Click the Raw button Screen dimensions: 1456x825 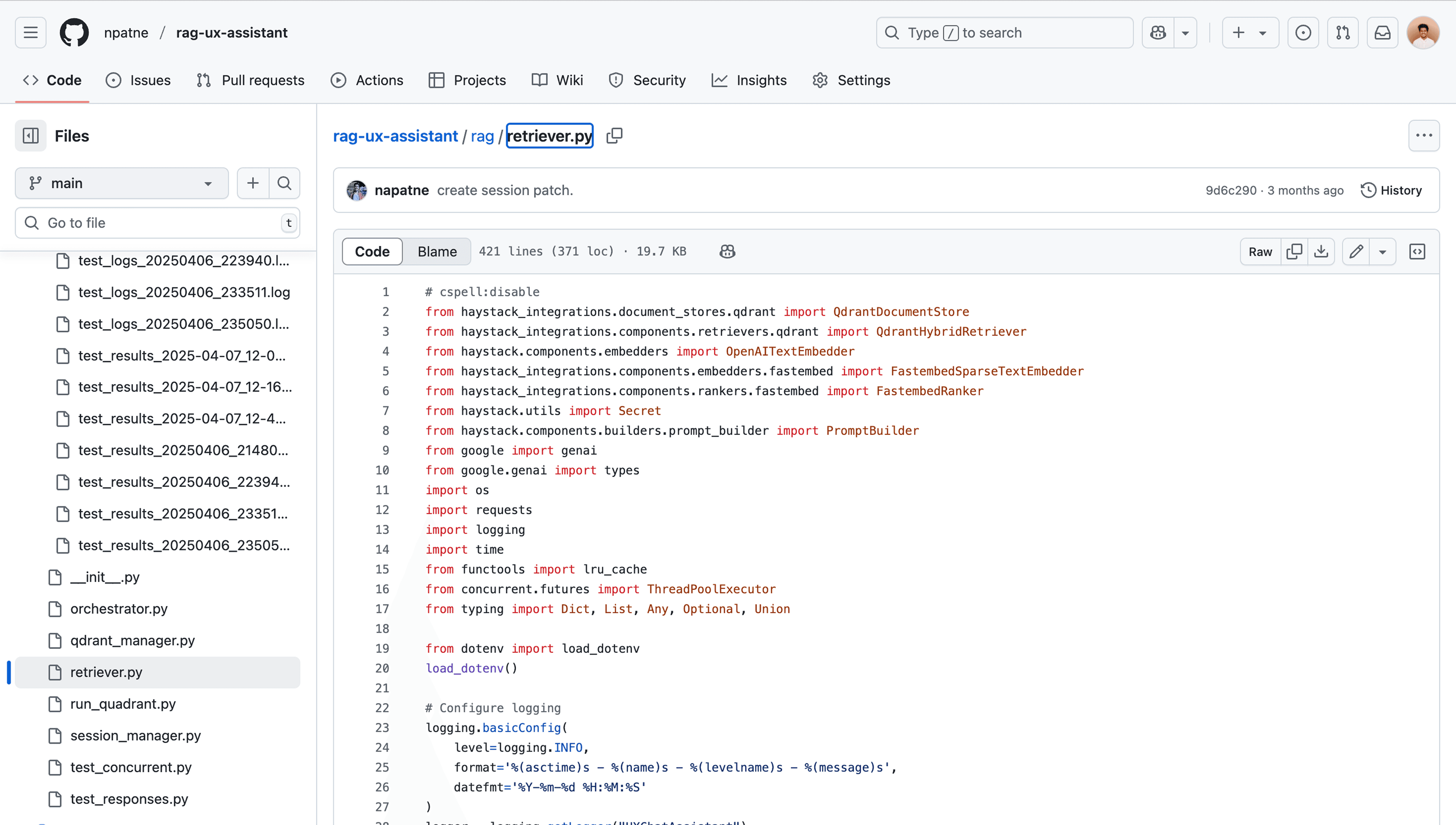[x=1260, y=252]
